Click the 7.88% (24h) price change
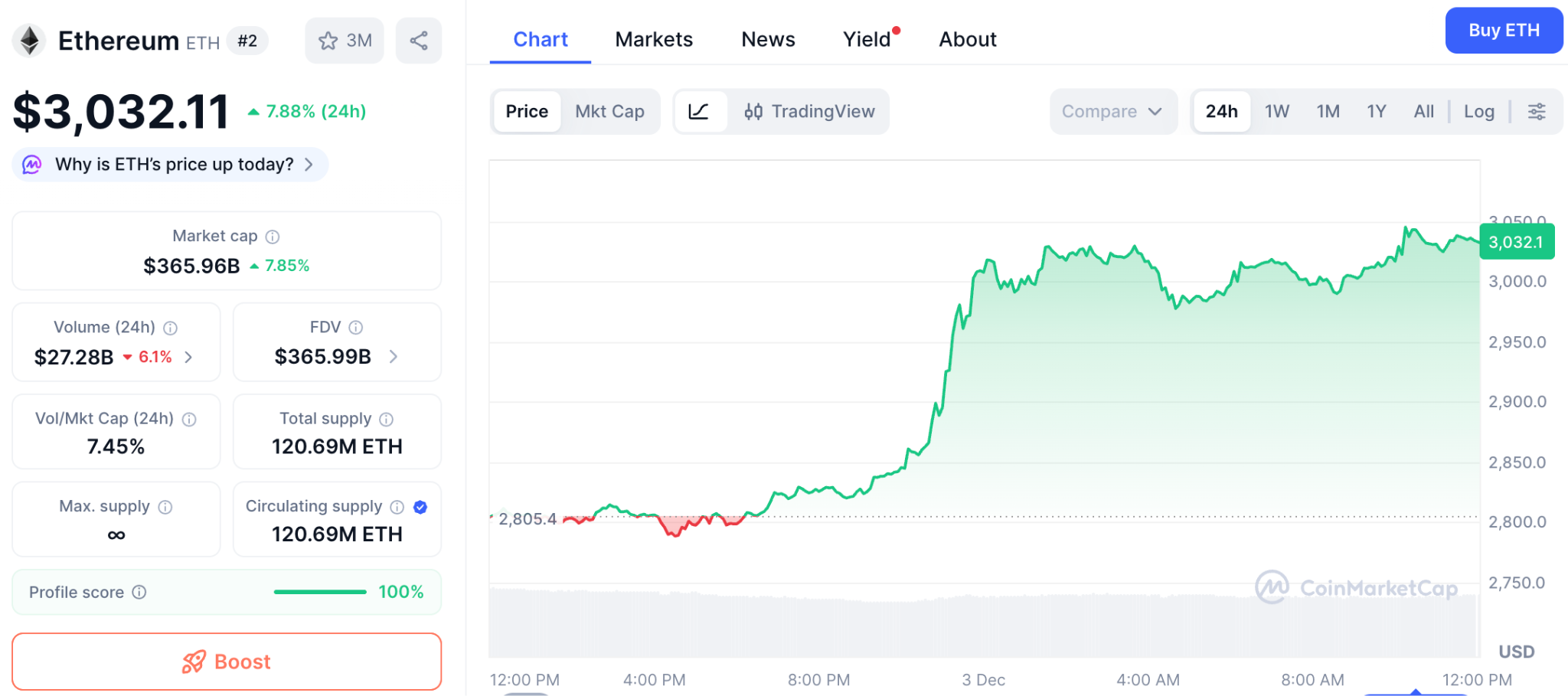 (x=306, y=112)
